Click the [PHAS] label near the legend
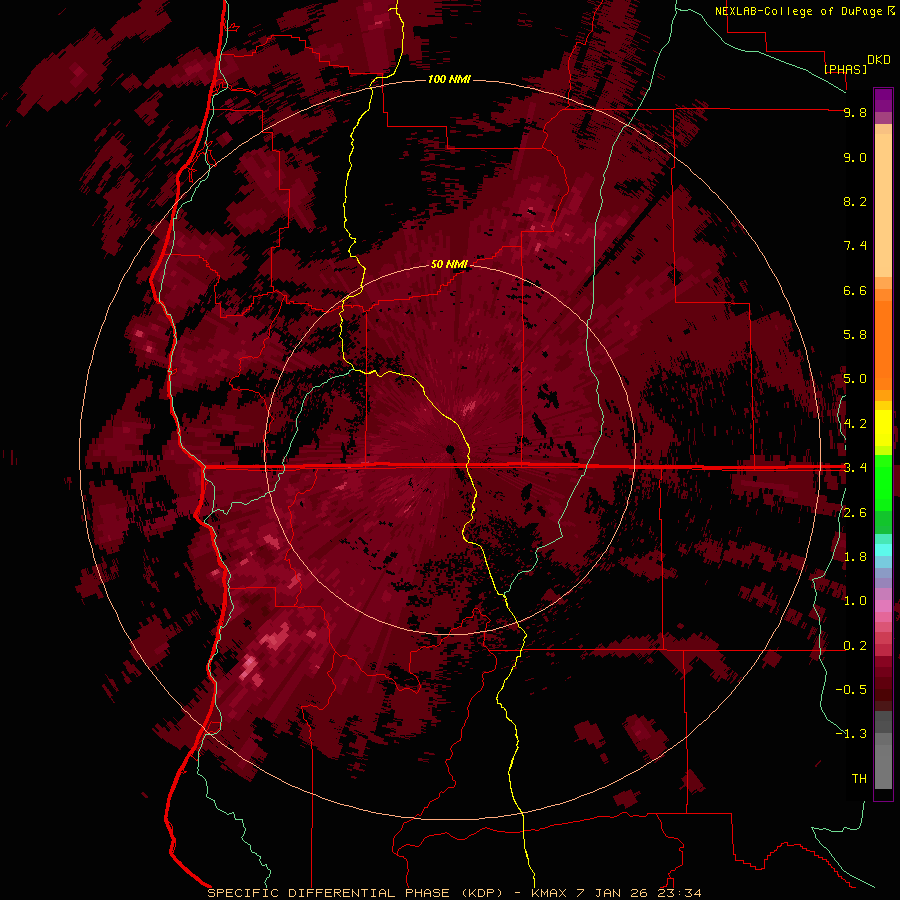Viewport: 900px width, 900px height. coord(845,69)
